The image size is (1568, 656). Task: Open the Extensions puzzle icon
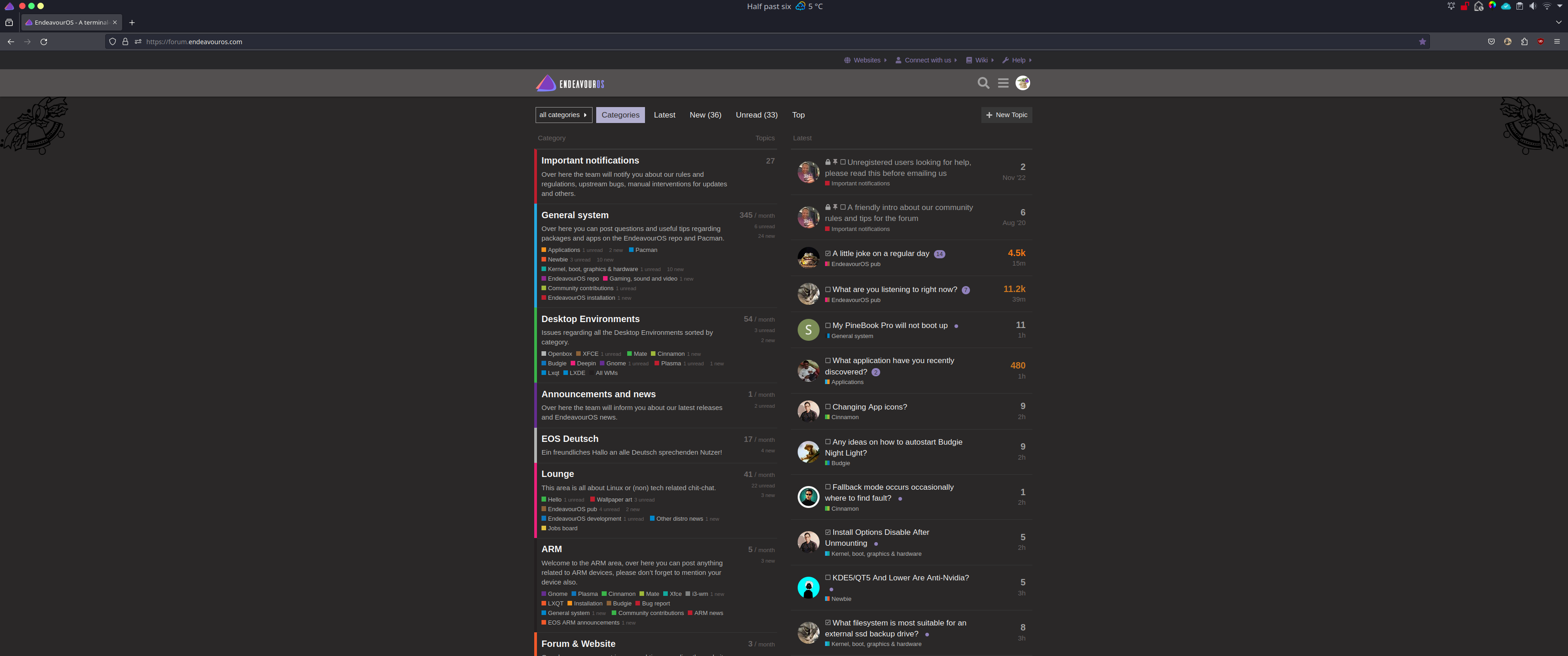pyautogui.click(x=1524, y=41)
